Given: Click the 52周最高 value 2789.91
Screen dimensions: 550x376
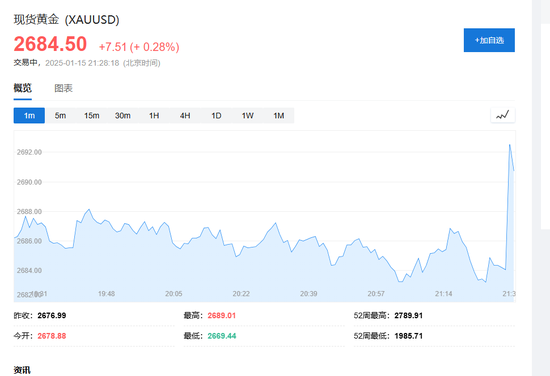Looking at the screenshot, I should point(409,315).
